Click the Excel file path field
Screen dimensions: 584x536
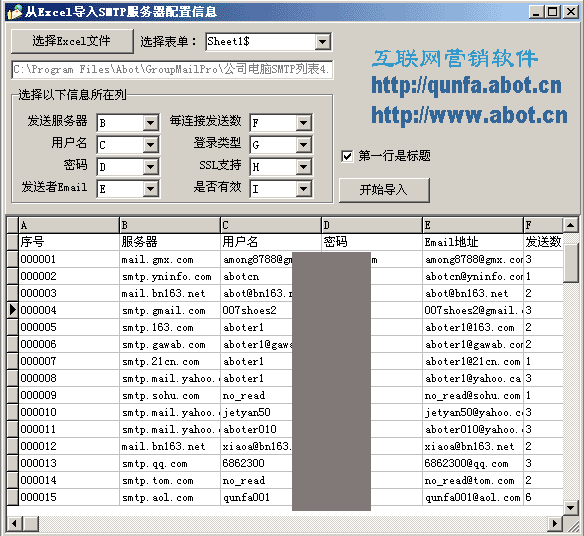click(172, 70)
